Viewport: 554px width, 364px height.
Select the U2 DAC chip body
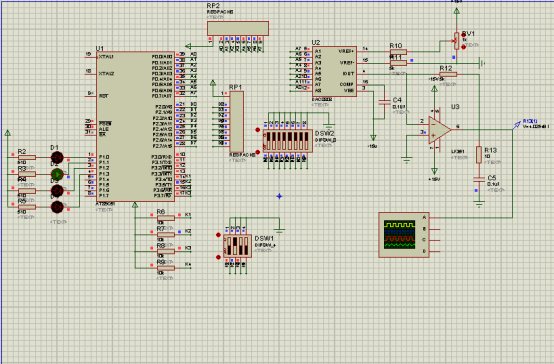[x=334, y=71]
